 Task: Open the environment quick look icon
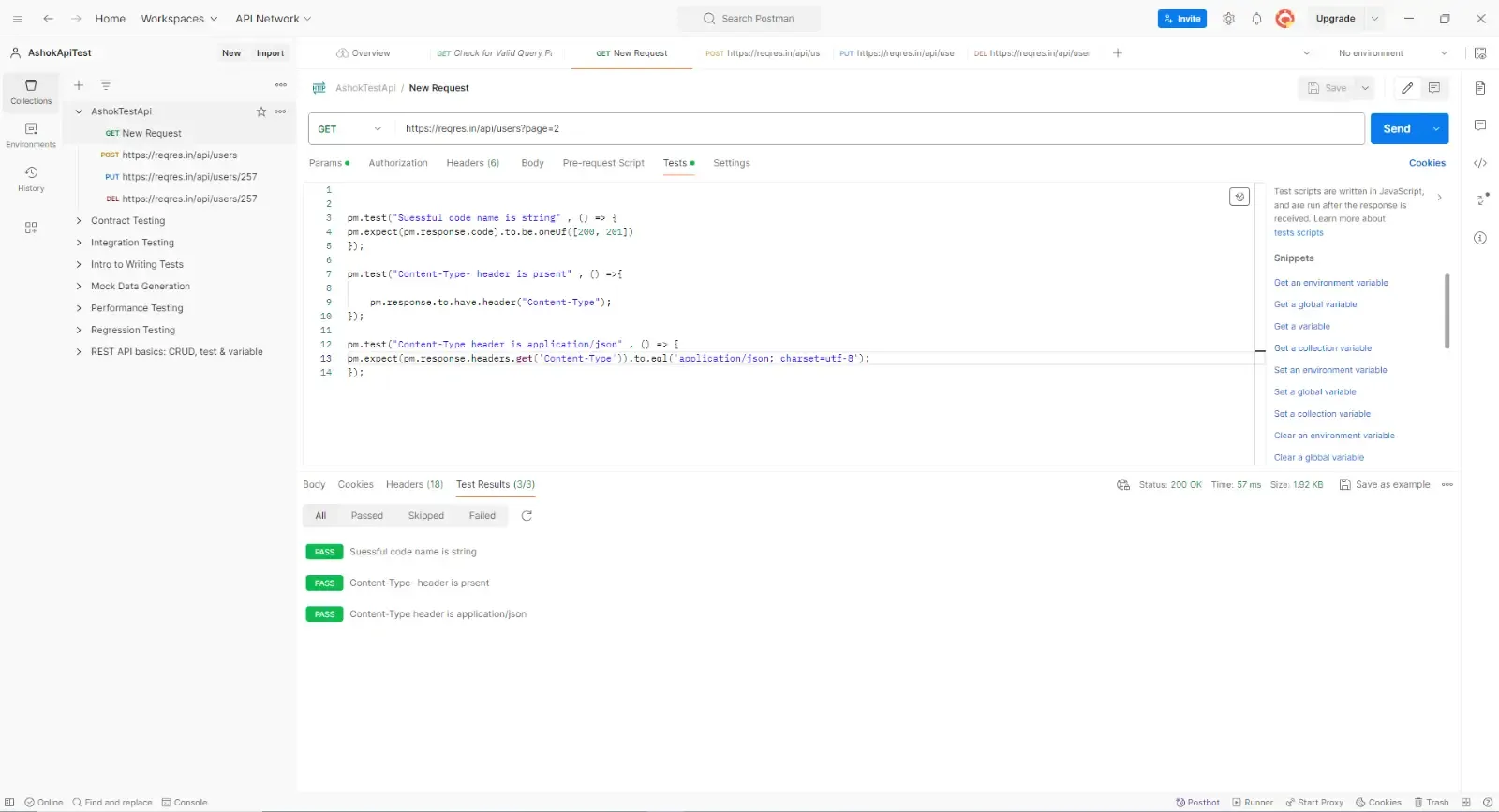point(1480,53)
